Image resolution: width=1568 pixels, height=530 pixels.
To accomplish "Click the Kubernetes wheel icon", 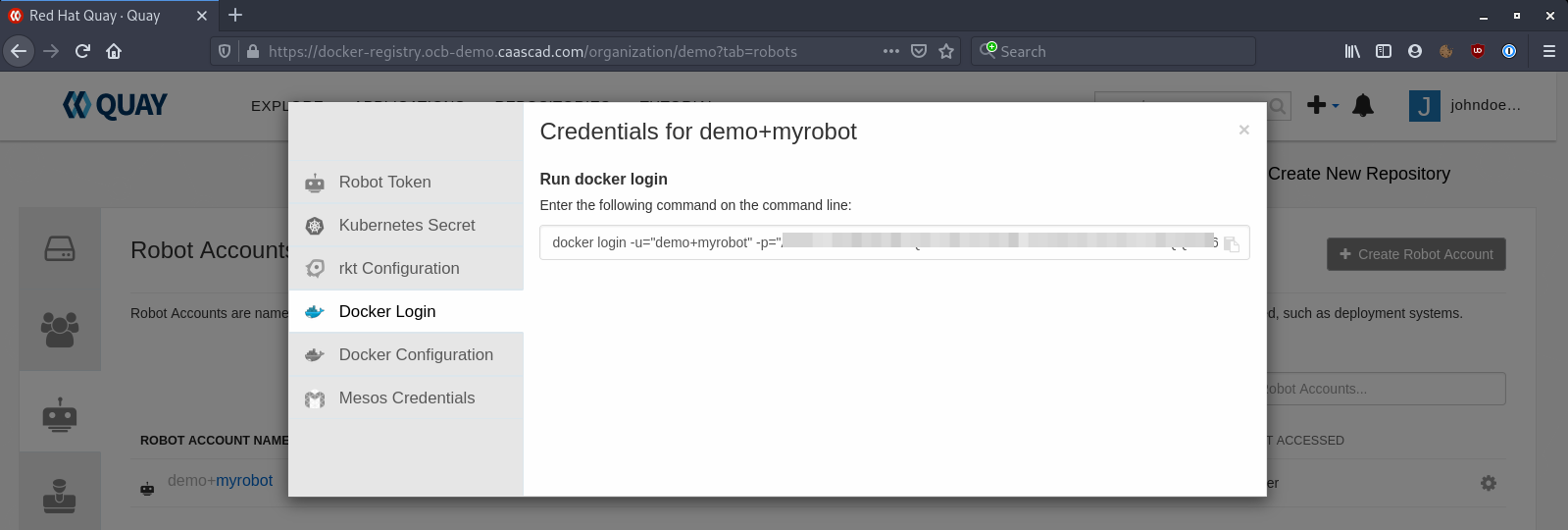I will (315, 226).
